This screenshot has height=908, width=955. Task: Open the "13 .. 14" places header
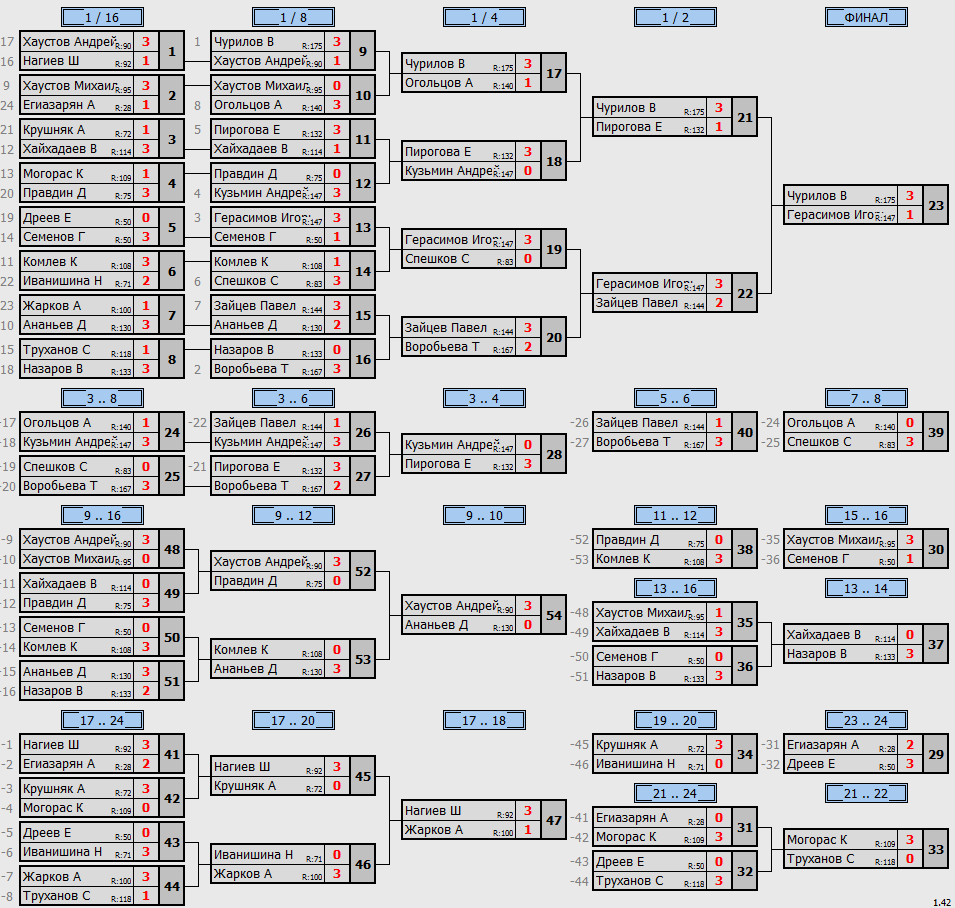[x=866, y=588]
